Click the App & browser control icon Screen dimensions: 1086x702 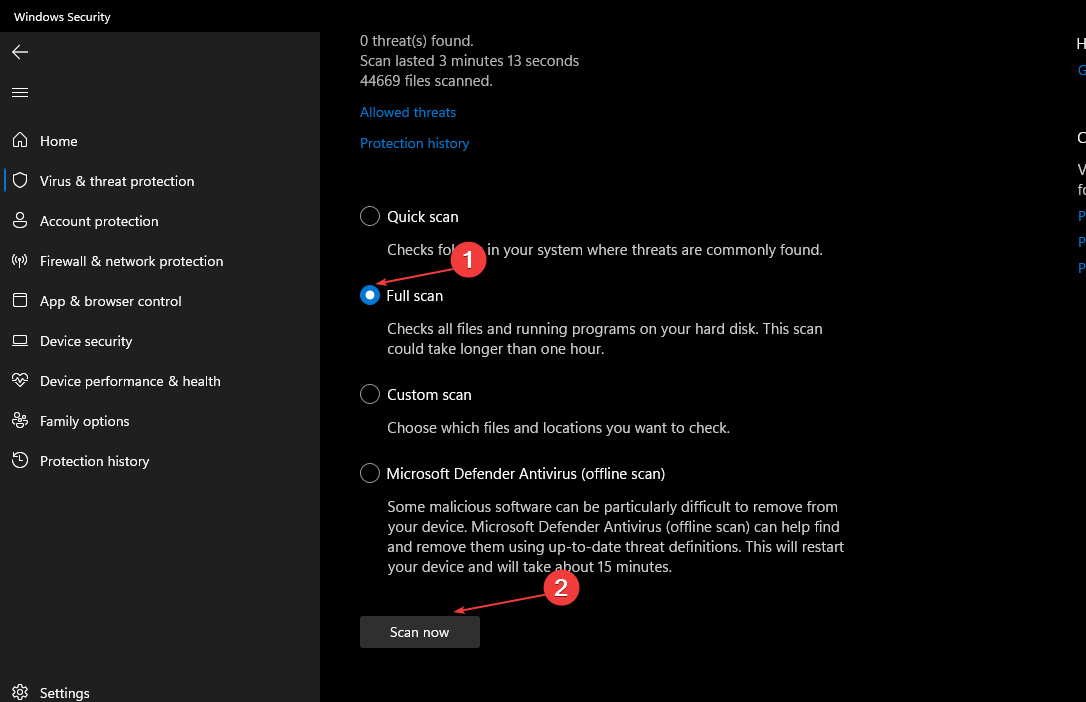click(x=20, y=301)
